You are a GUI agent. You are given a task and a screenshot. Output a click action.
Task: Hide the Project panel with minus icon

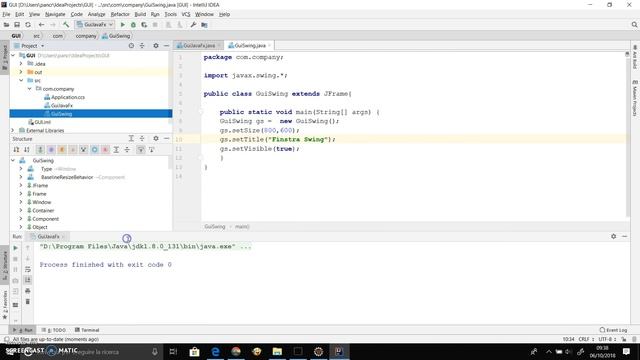[x=166, y=46]
